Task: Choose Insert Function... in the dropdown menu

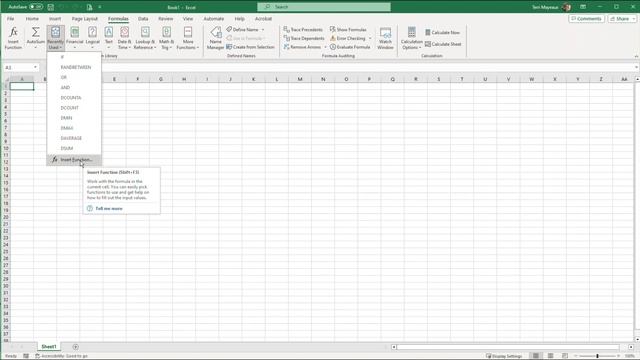Action: 74,160
